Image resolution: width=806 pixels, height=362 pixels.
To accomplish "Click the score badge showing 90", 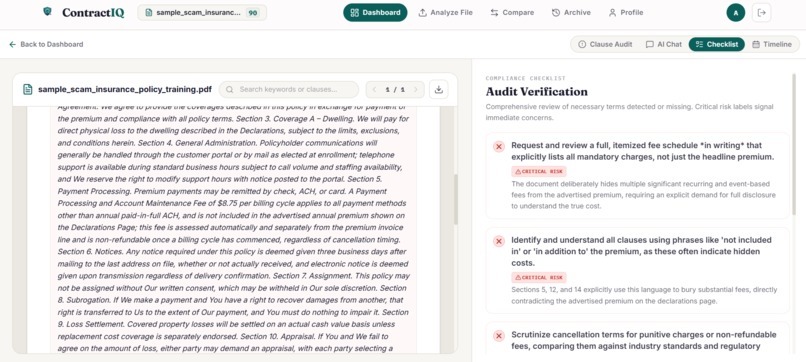I will (252, 12).
